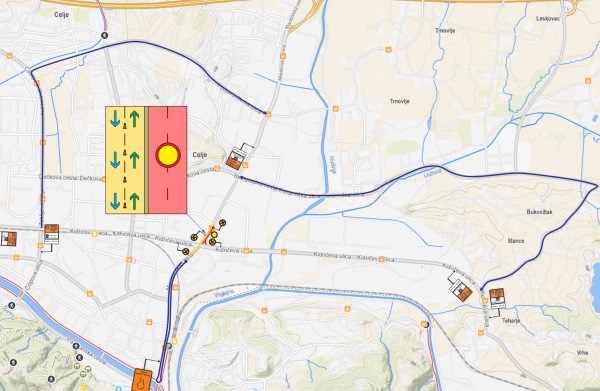
Task: Open the orange detour sign at the bottom
Action: click(142, 380)
